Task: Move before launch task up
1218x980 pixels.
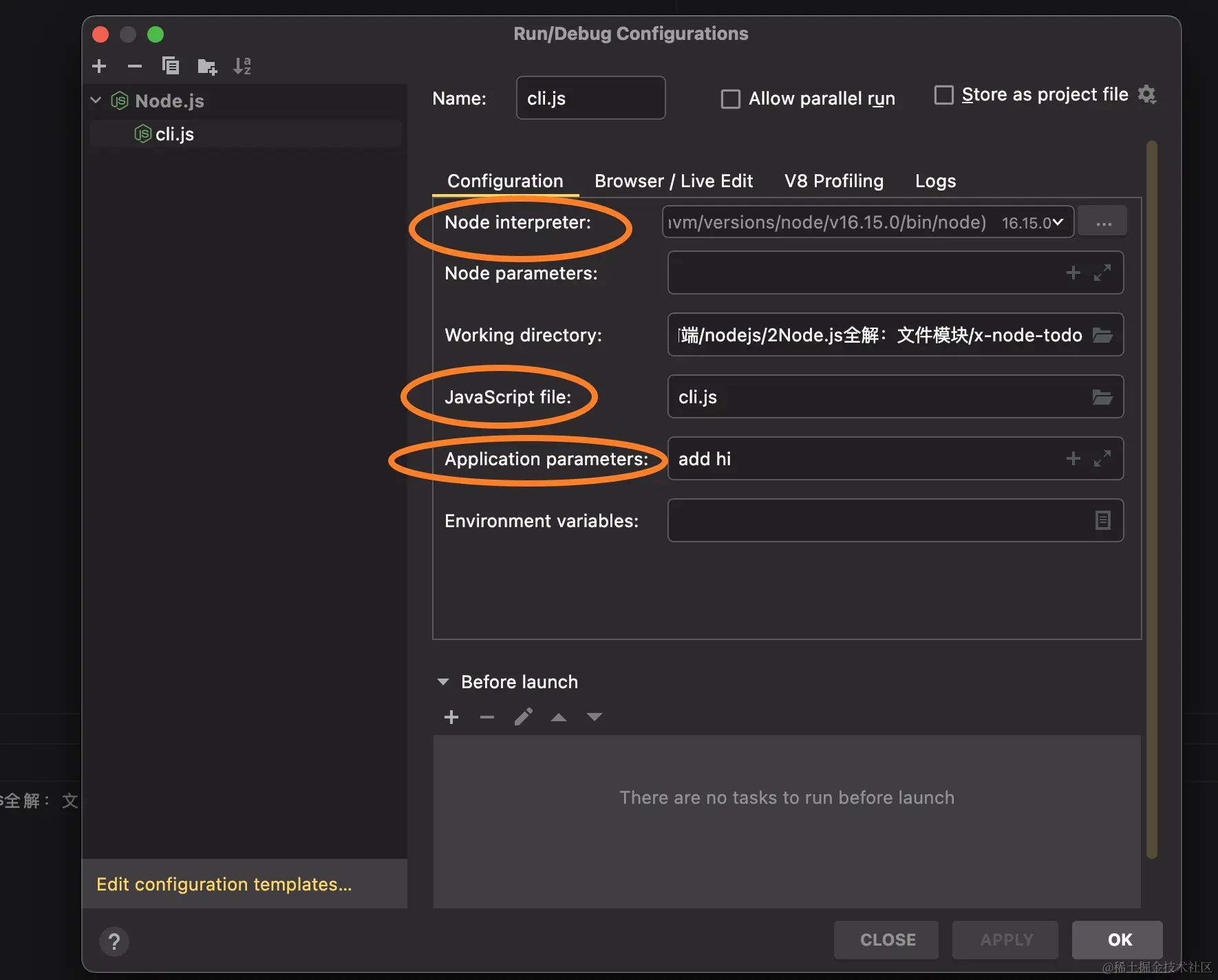Action: point(559,717)
